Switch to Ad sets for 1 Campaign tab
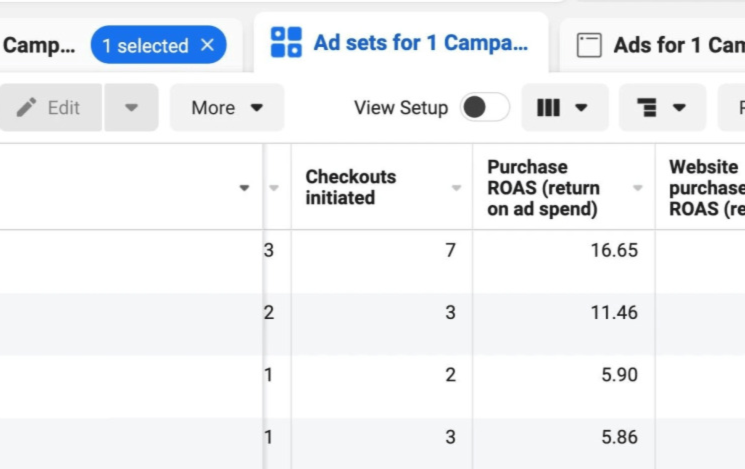Image resolution: width=745 pixels, height=469 pixels. point(420,43)
